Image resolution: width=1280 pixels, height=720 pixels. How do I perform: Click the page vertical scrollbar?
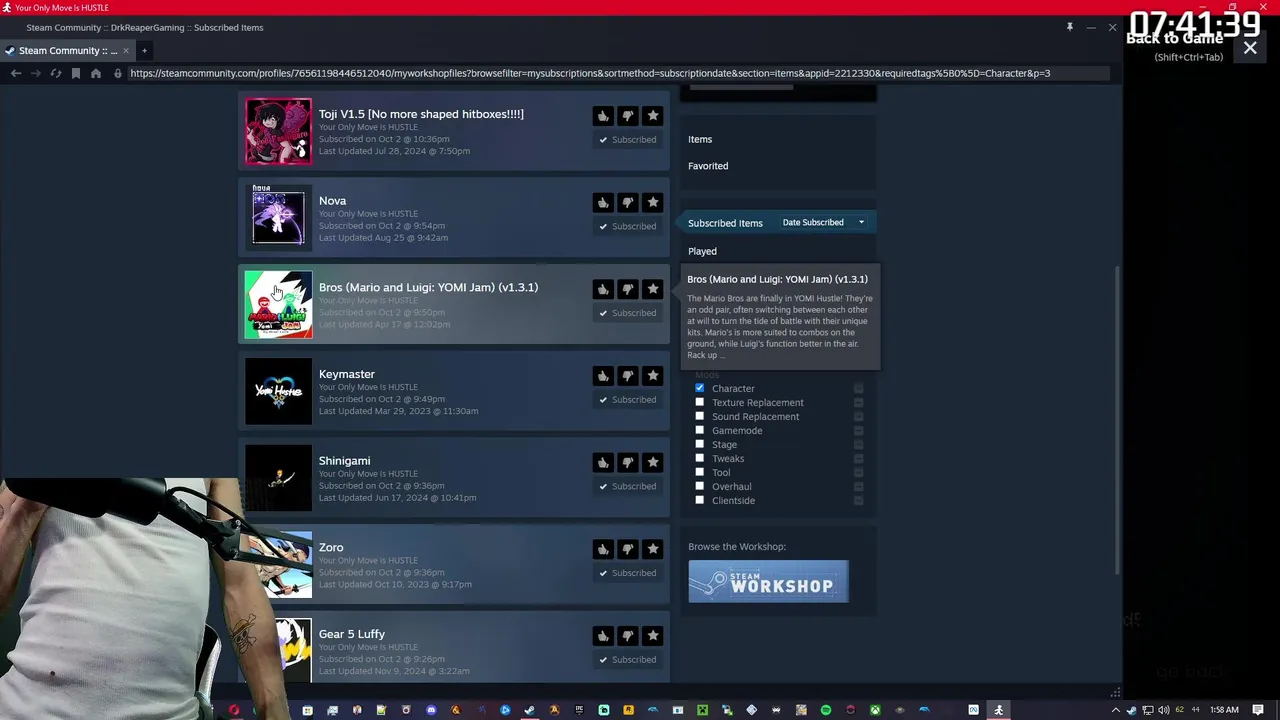click(x=1117, y=420)
